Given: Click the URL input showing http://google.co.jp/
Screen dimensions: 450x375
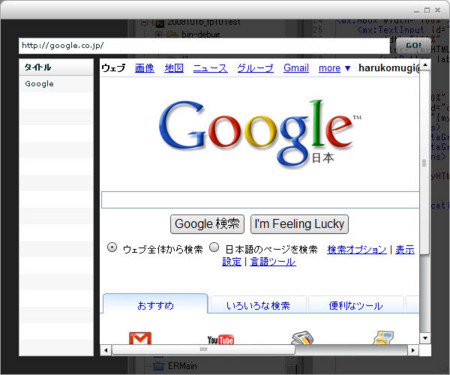Looking at the screenshot, I should pyautogui.click(x=204, y=46).
